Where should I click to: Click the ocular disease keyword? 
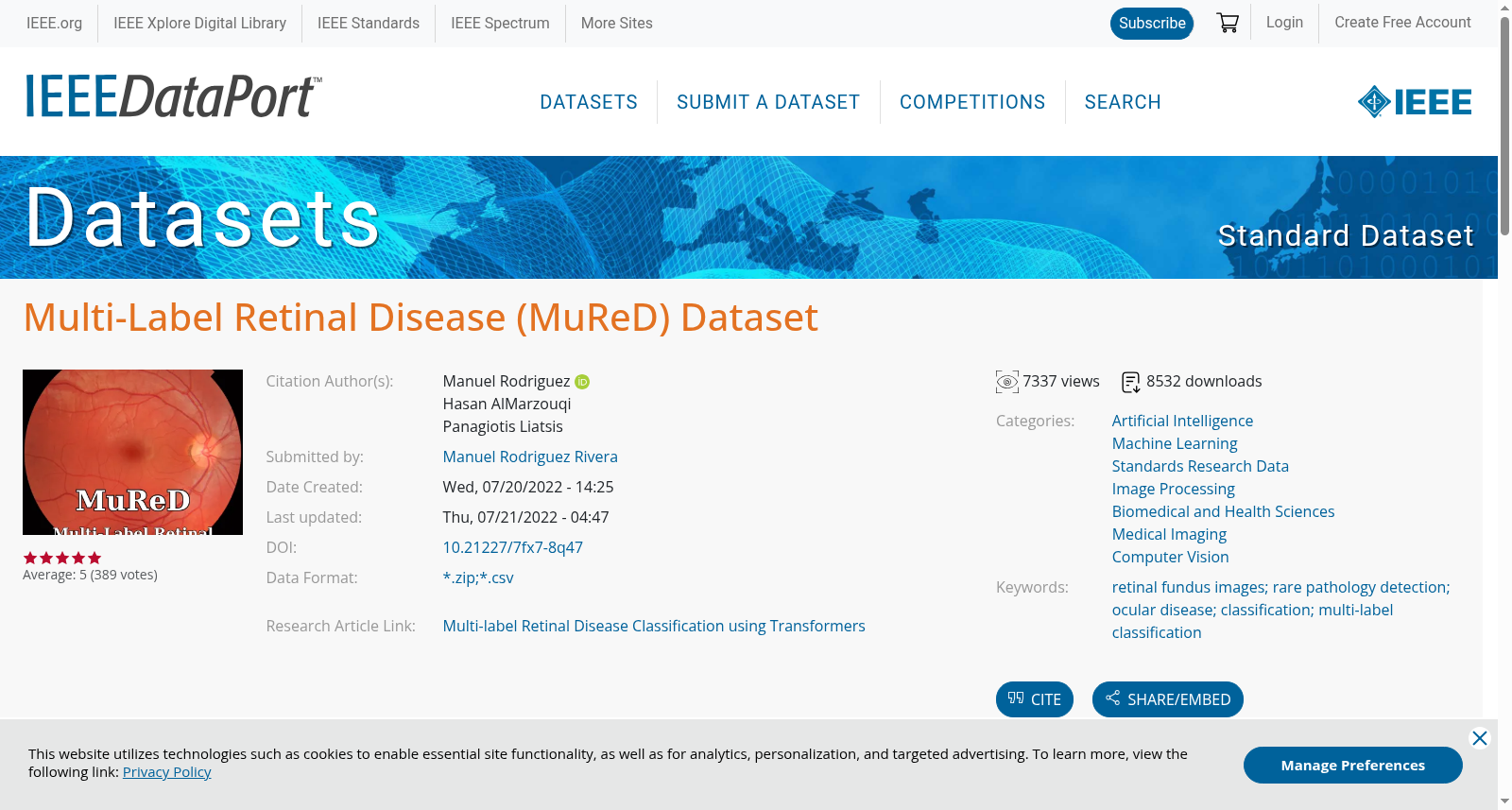[x=1163, y=610]
